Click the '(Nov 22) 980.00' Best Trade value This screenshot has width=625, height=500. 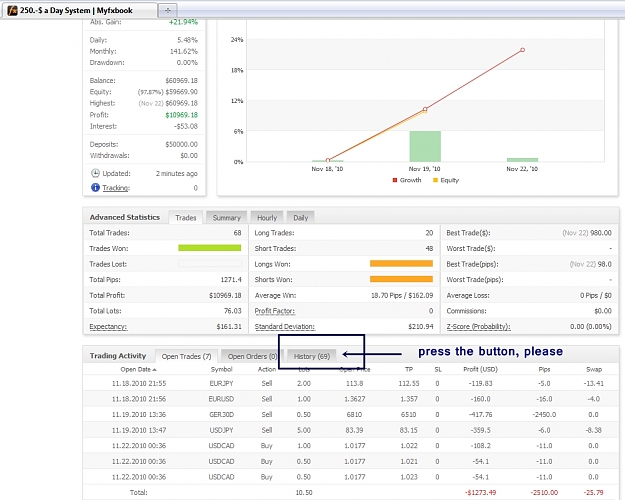(587, 233)
